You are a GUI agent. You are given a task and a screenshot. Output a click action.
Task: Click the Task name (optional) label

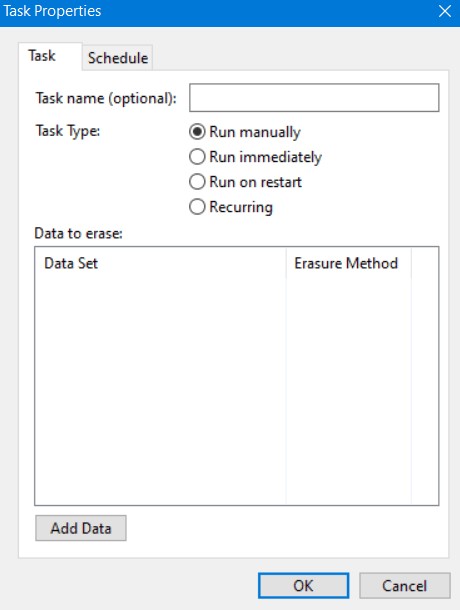tap(106, 98)
